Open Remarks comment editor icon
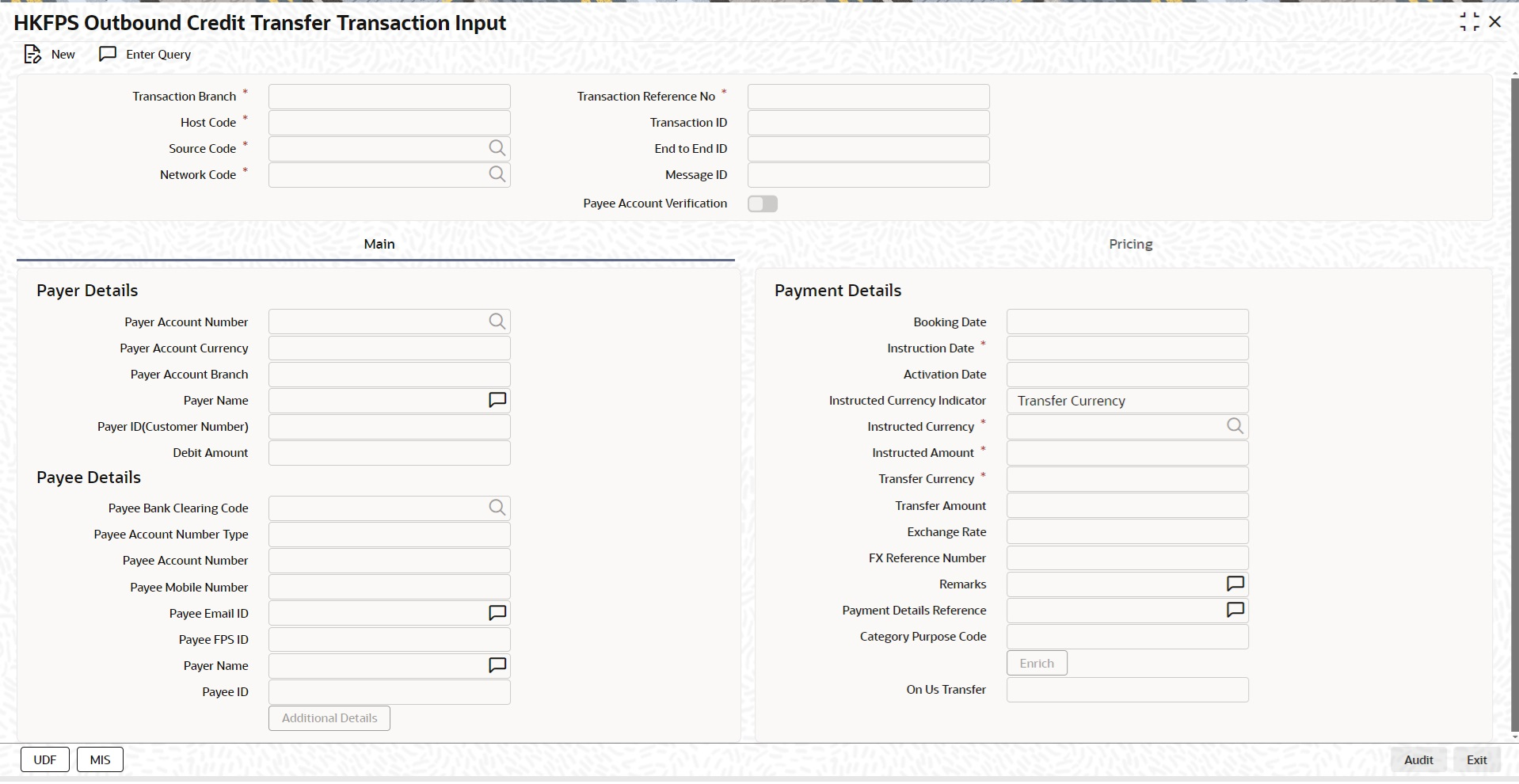Image resolution: width=1519 pixels, height=784 pixels. tap(1235, 584)
